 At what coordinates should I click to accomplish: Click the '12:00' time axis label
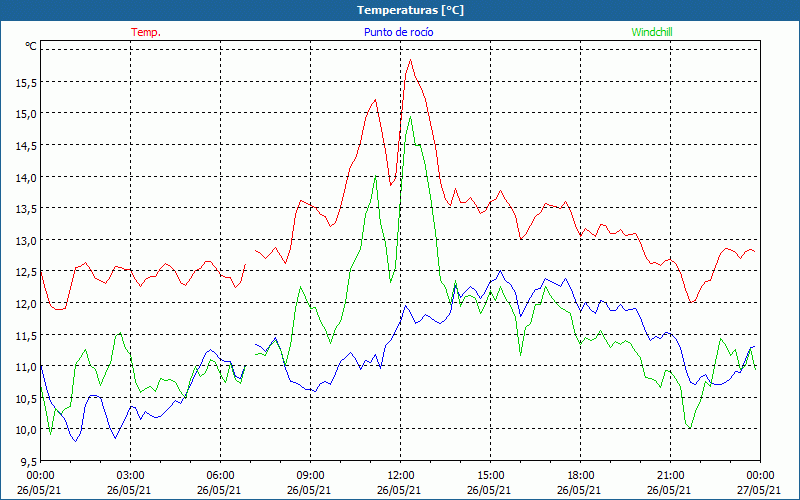coord(401,475)
